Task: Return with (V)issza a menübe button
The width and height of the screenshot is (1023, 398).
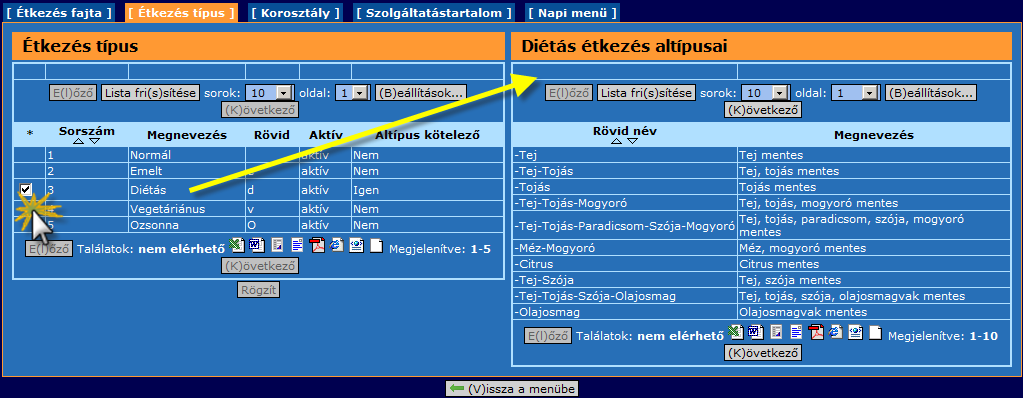Action: (512, 389)
